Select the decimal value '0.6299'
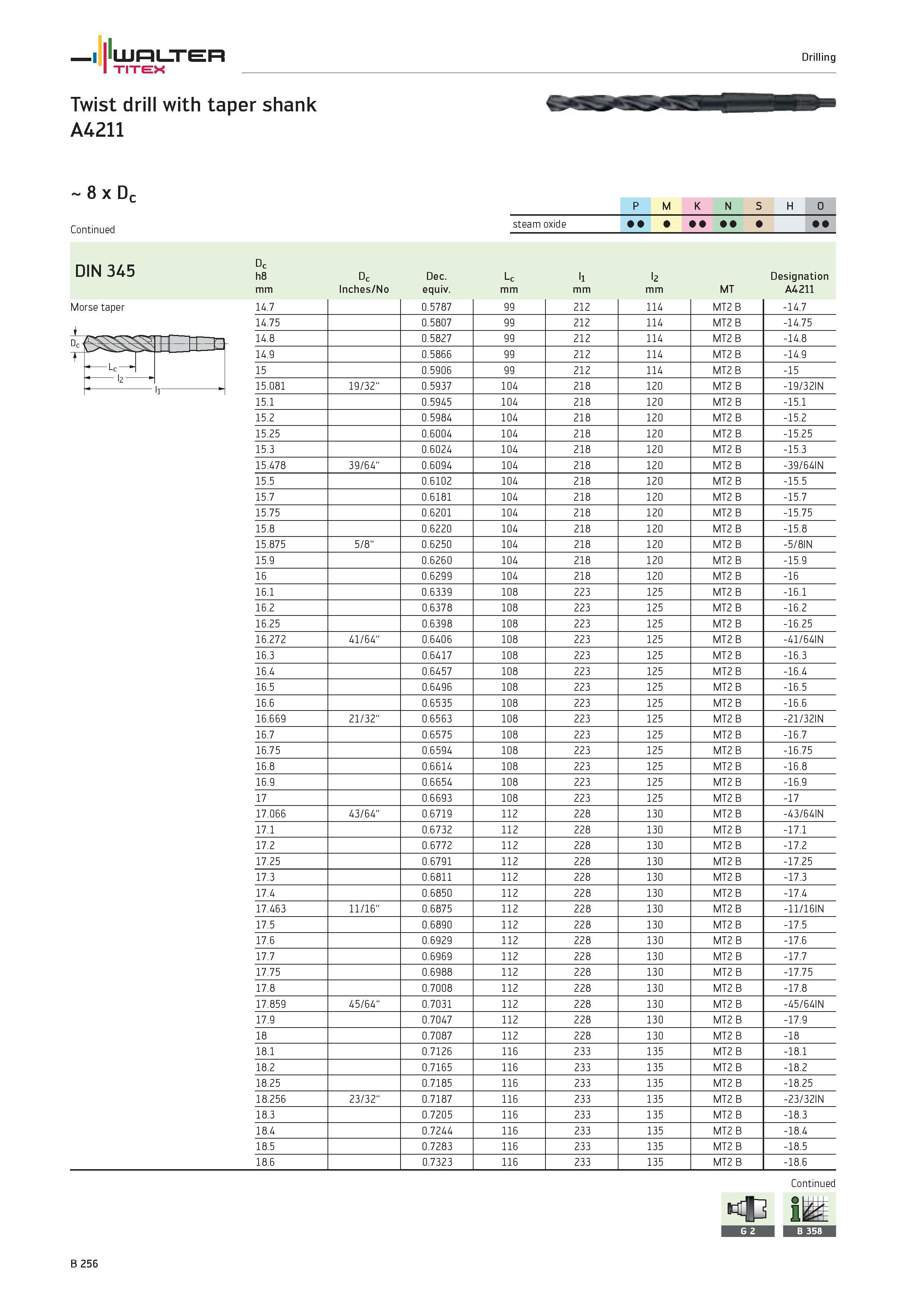Viewport: 924px width, 1307px height. coord(437,576)
